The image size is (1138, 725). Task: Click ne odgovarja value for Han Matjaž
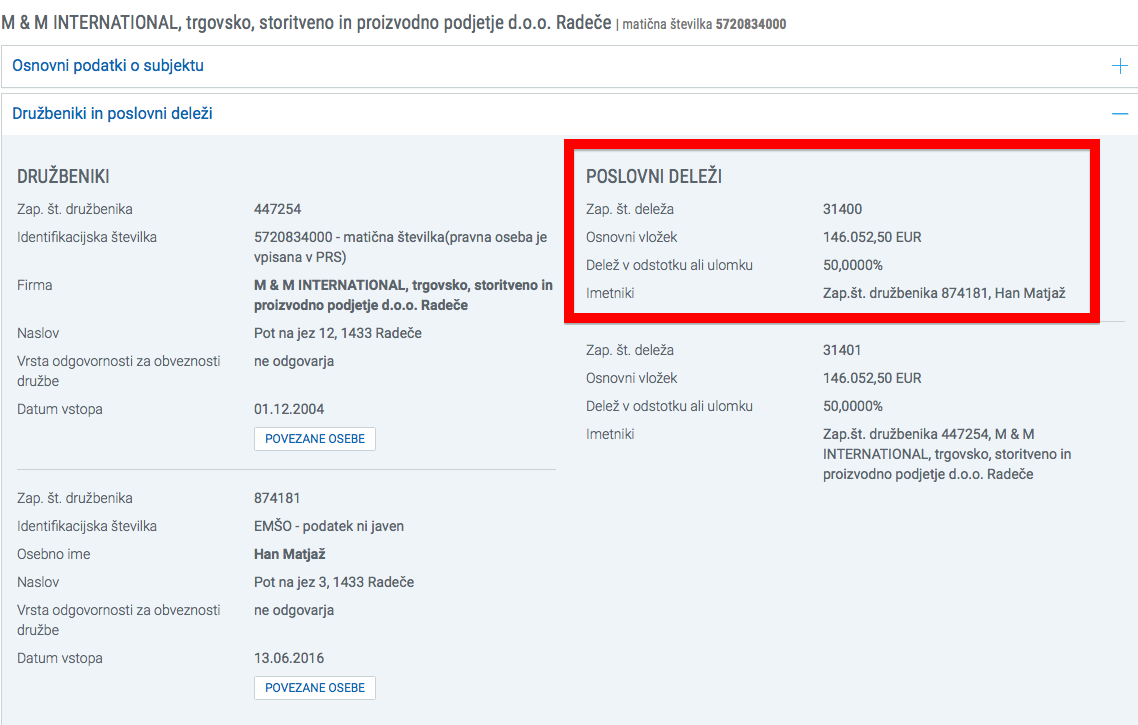(294, 610)
